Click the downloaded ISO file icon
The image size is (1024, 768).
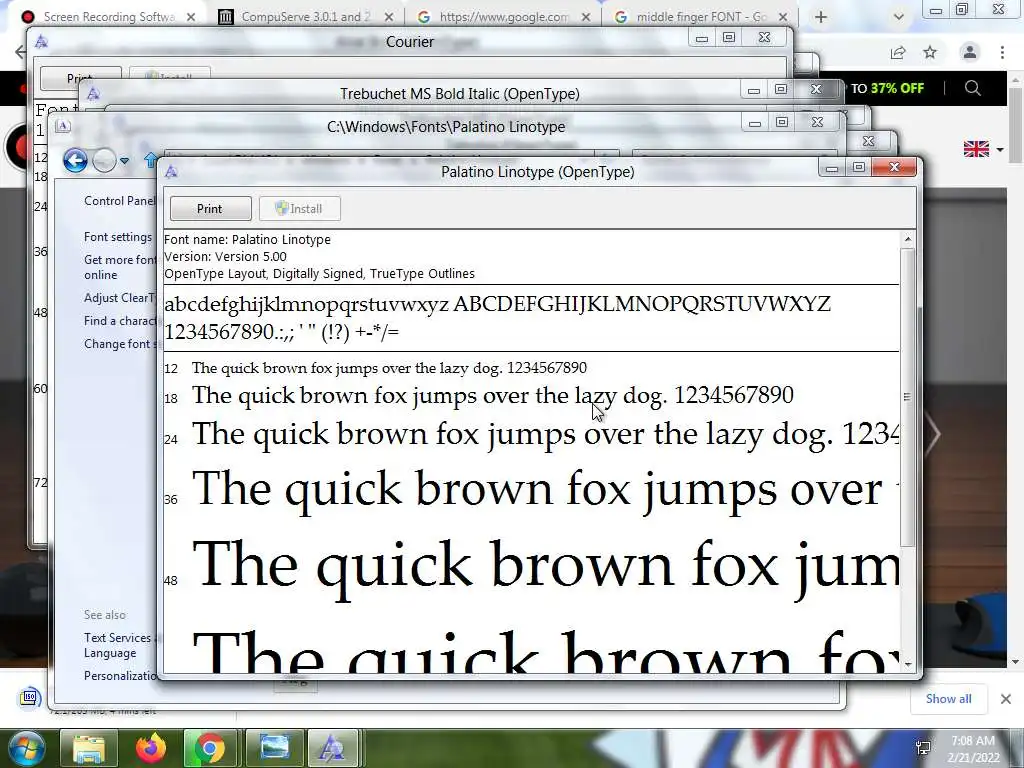pos(29,698)
